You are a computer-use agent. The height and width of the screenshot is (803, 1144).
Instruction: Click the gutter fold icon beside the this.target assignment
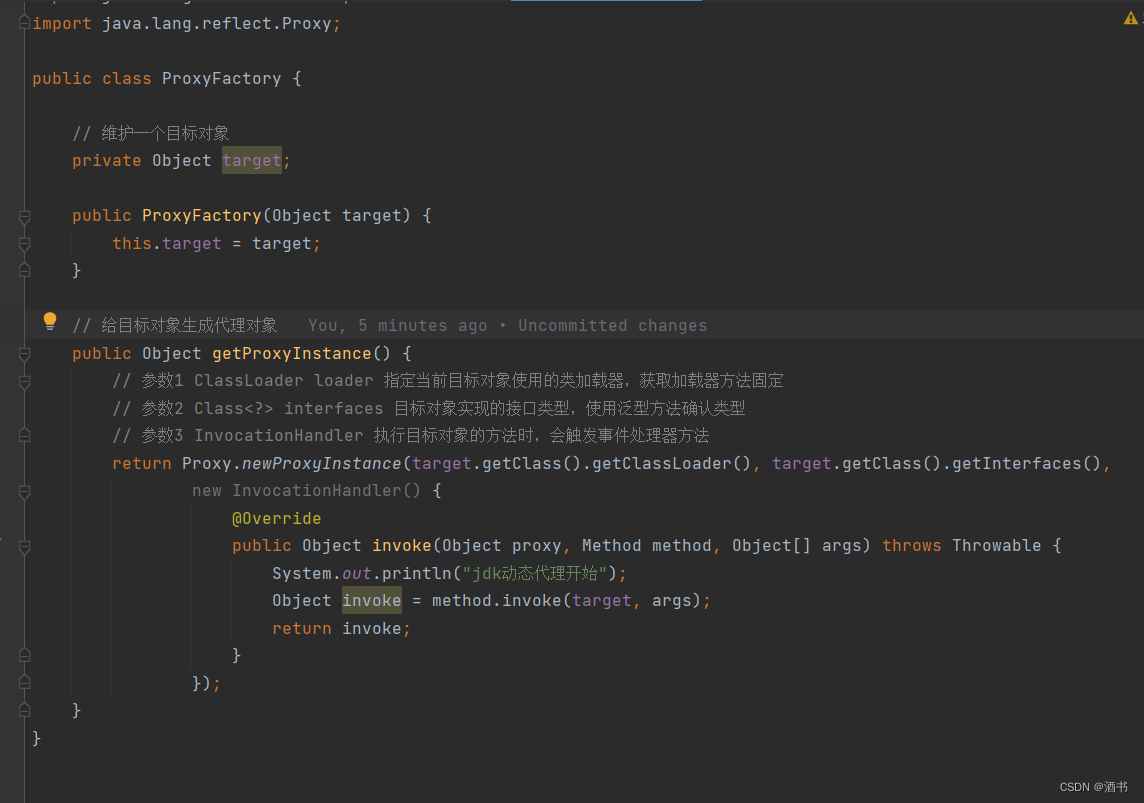click(22, 243)
